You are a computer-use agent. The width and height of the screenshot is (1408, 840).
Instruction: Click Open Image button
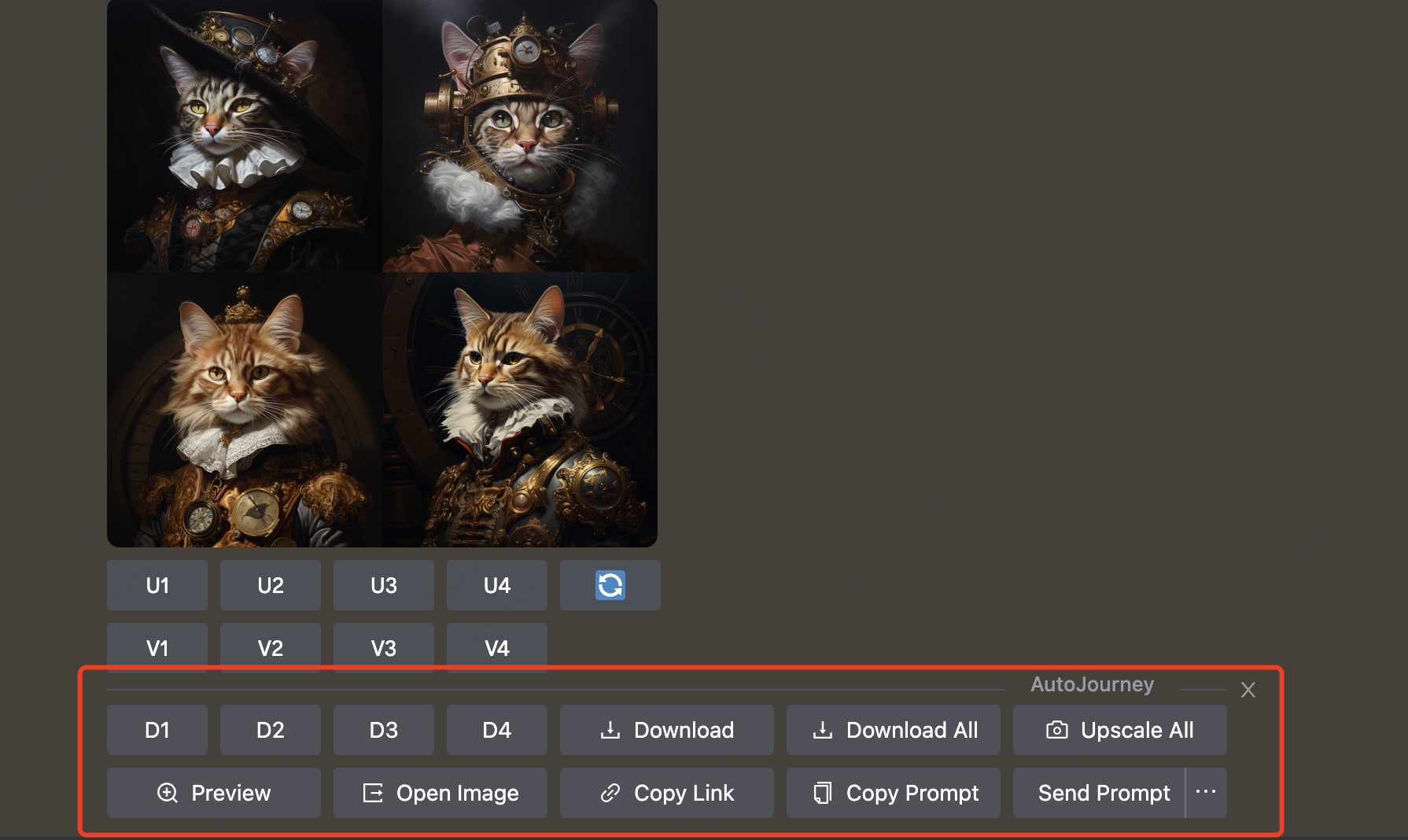(440, 793)
